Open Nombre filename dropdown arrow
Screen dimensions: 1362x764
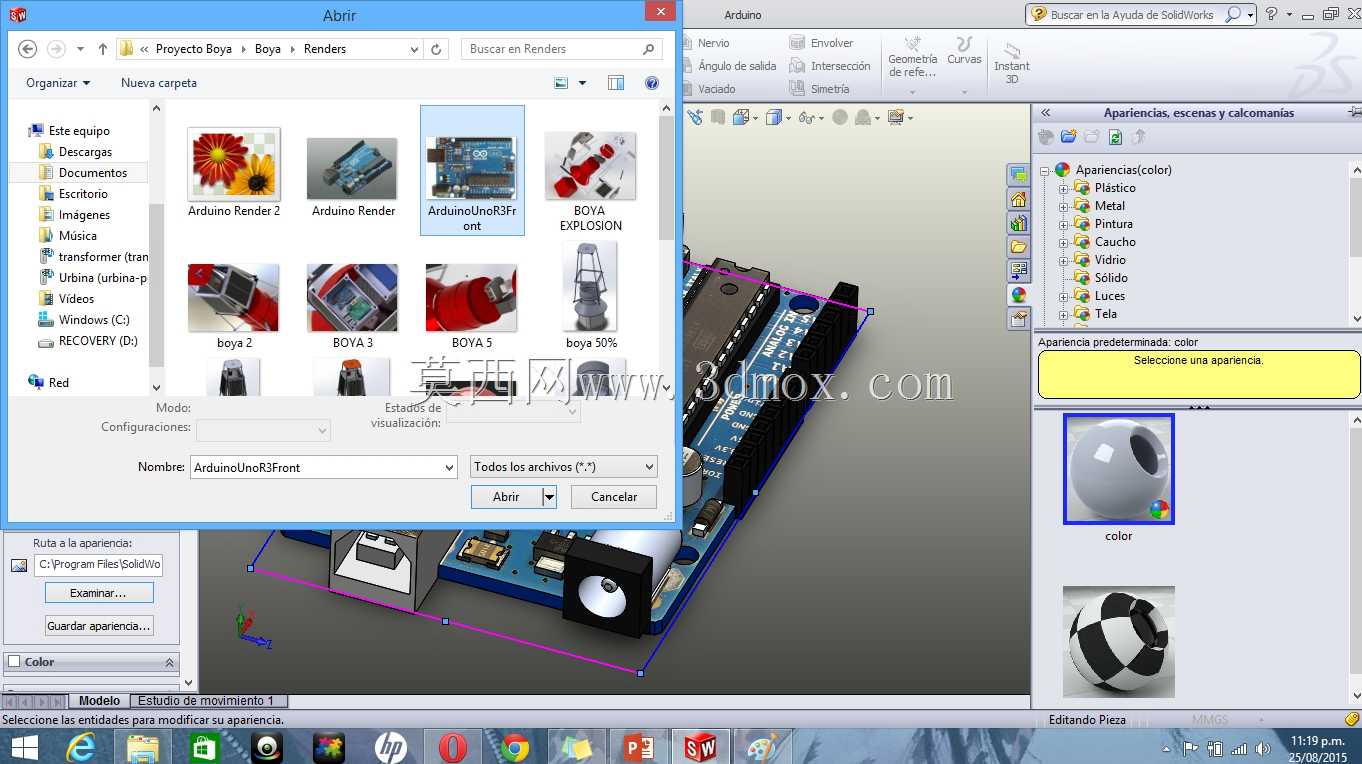pyautogui.click(x=449, y=467)
